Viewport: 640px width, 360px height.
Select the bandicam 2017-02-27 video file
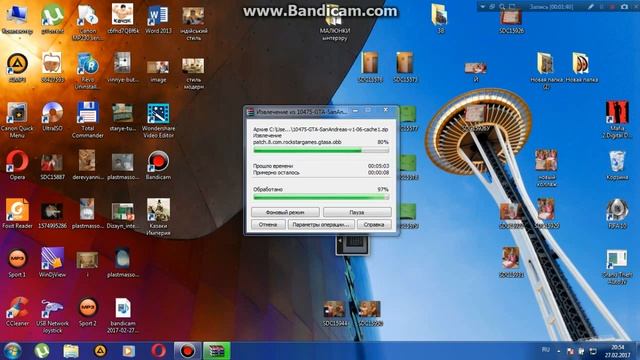point(122,315)
